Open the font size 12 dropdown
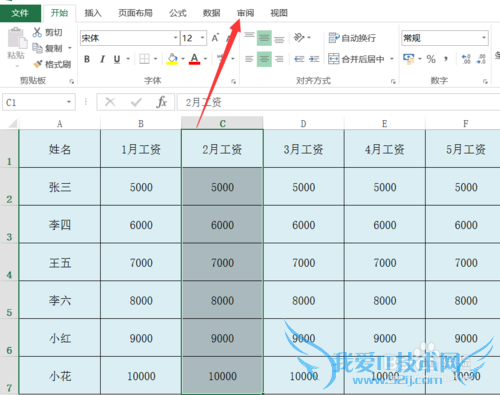This screenshot has height=395, width=500. tap(202, 38)
